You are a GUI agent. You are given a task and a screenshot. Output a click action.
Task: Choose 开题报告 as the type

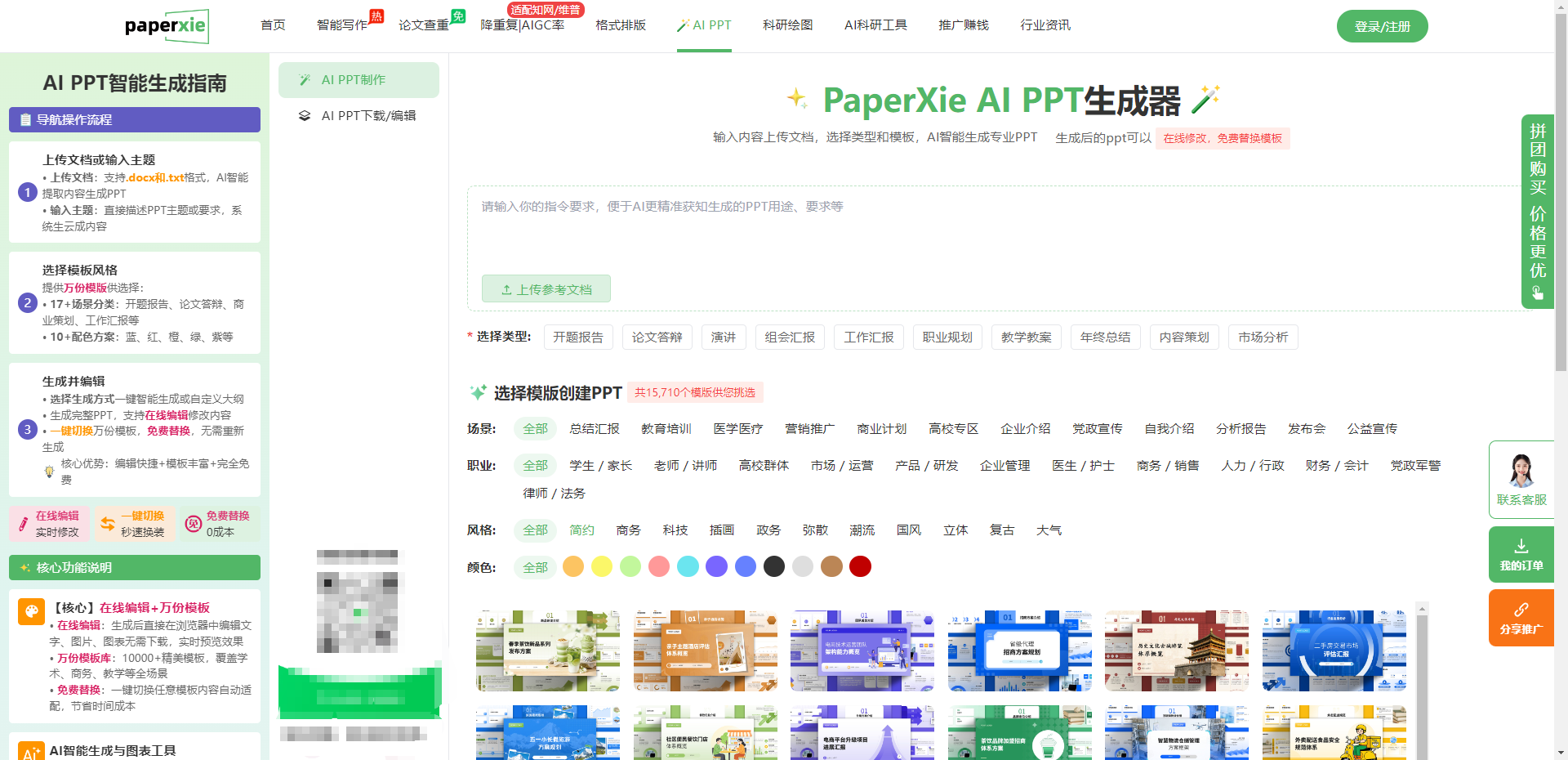click(x=578, y=338)
